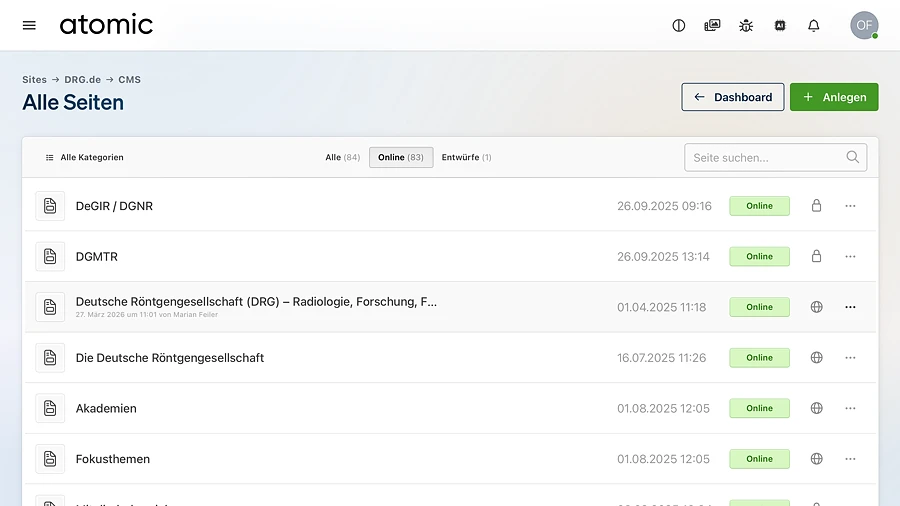The width and height of the screenshot is (900, 506).
Task: Click the globe icon on Akademien row
Action: click(x=816, y=408)
